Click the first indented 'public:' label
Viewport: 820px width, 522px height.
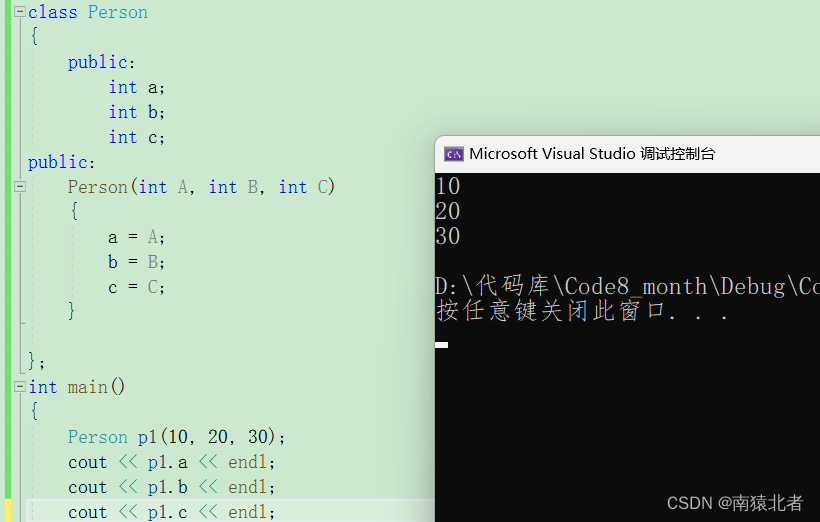tap(101, 62)
